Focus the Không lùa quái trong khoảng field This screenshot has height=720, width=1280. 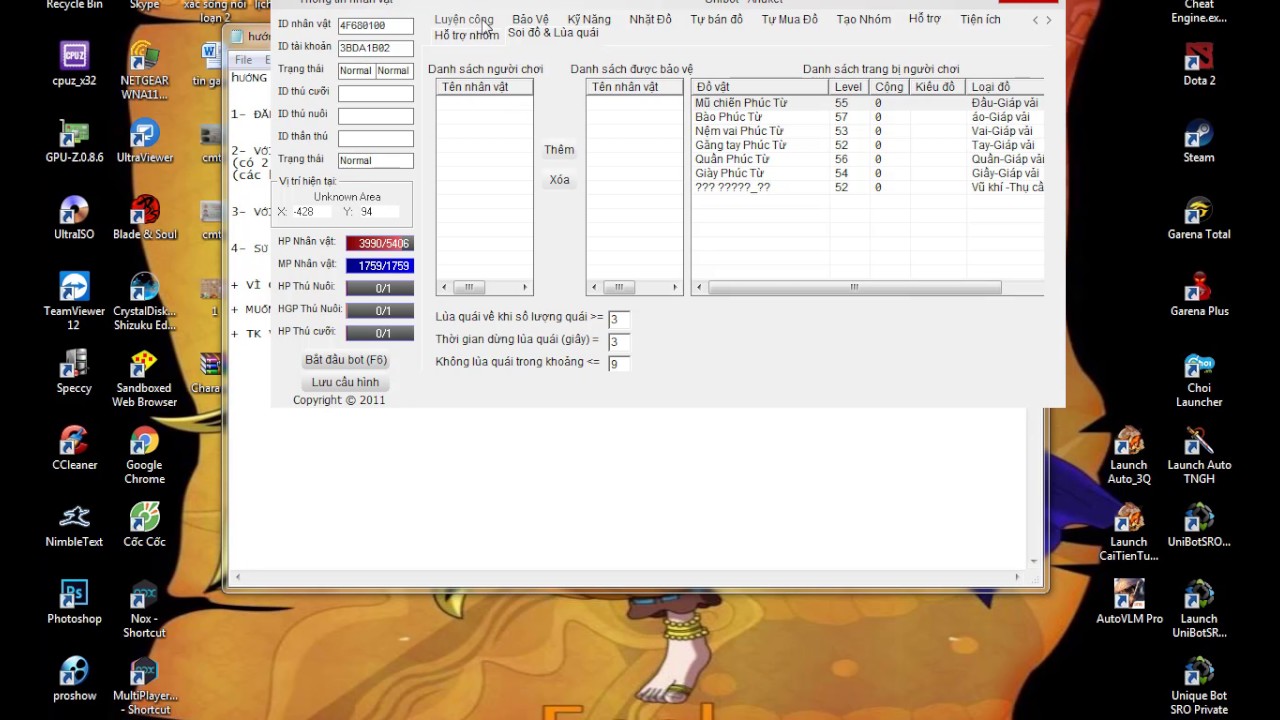tap(619, 363)
